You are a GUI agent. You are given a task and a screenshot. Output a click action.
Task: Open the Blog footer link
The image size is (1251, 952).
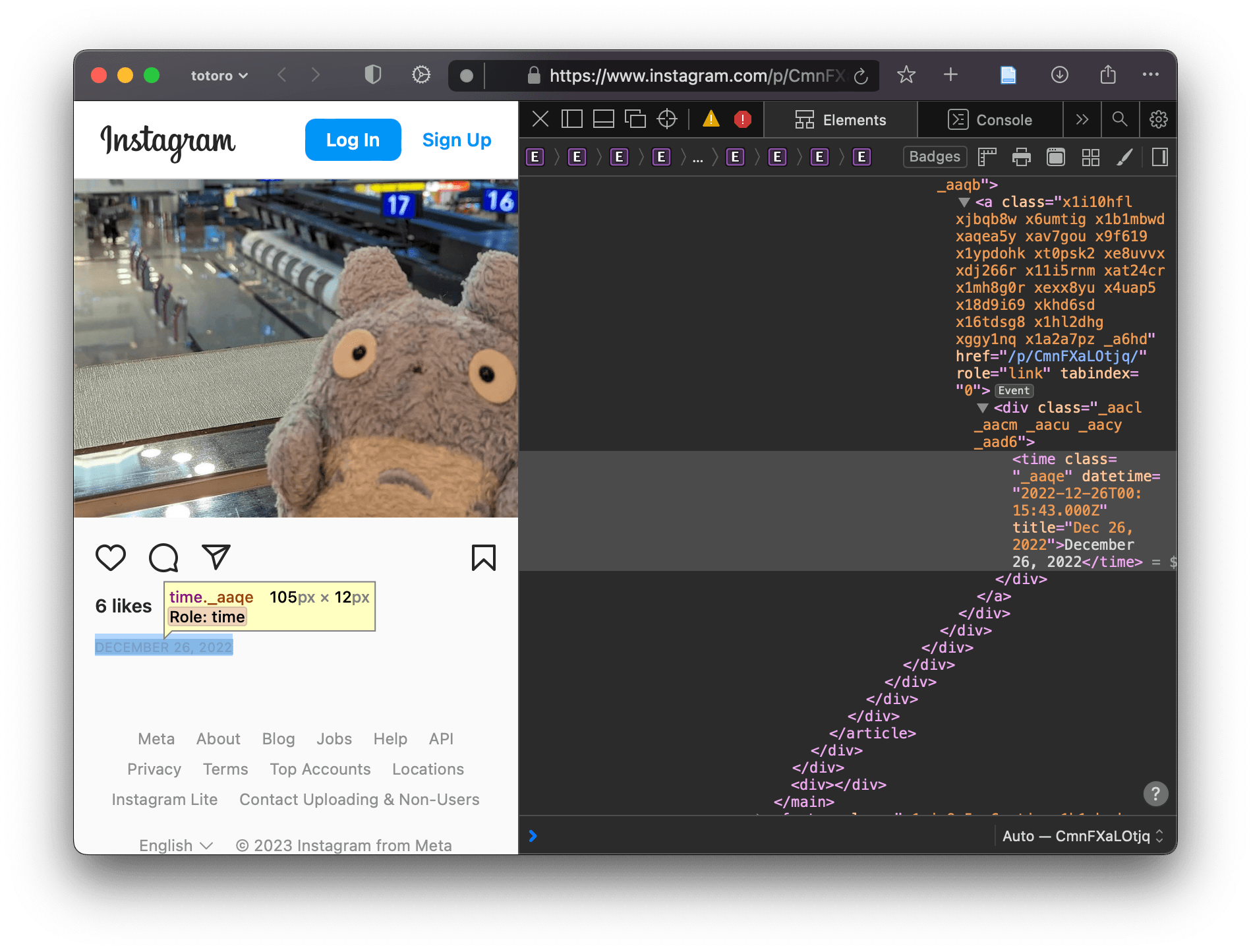[278, 739]
